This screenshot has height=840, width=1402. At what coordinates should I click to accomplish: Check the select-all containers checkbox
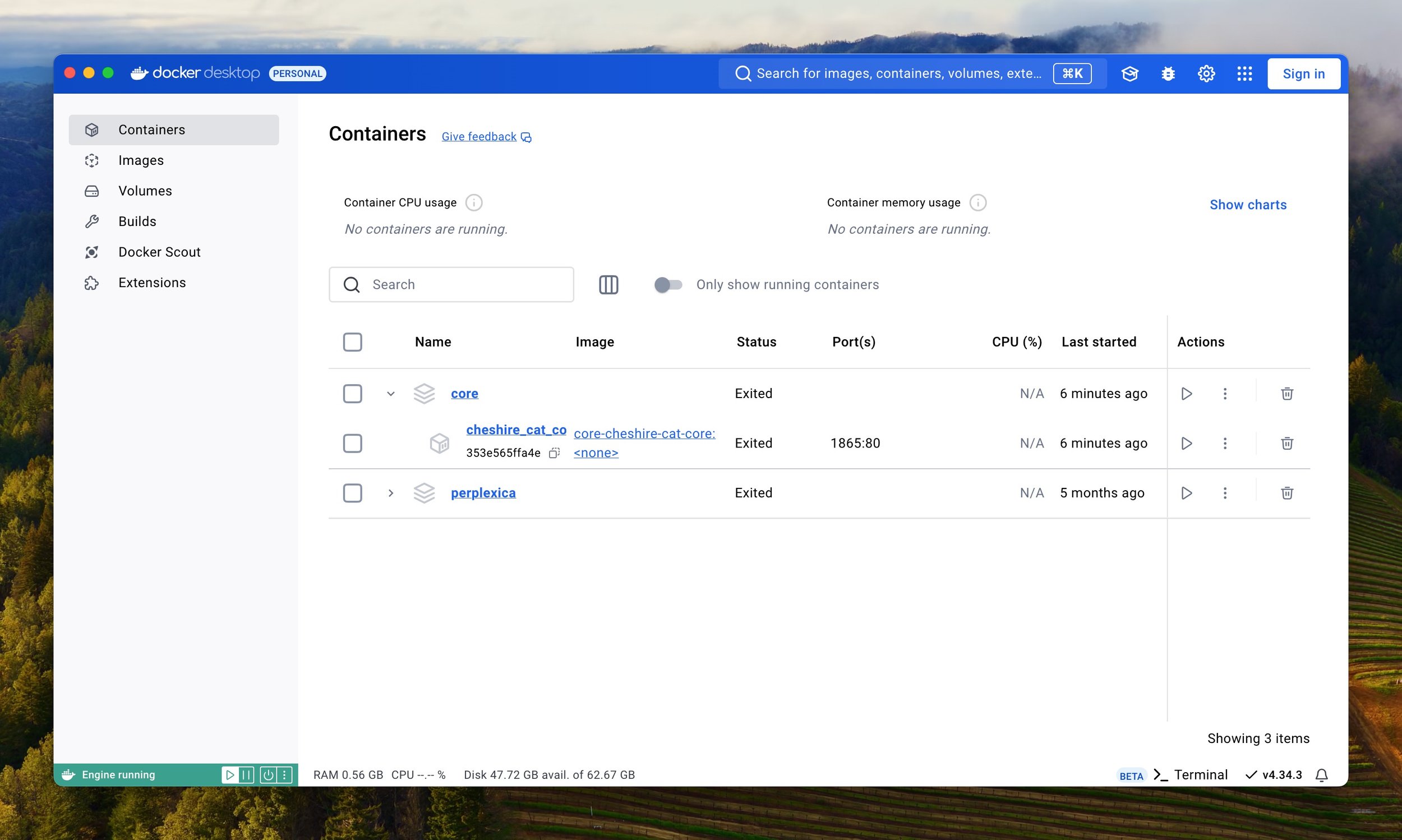point(353,342)
